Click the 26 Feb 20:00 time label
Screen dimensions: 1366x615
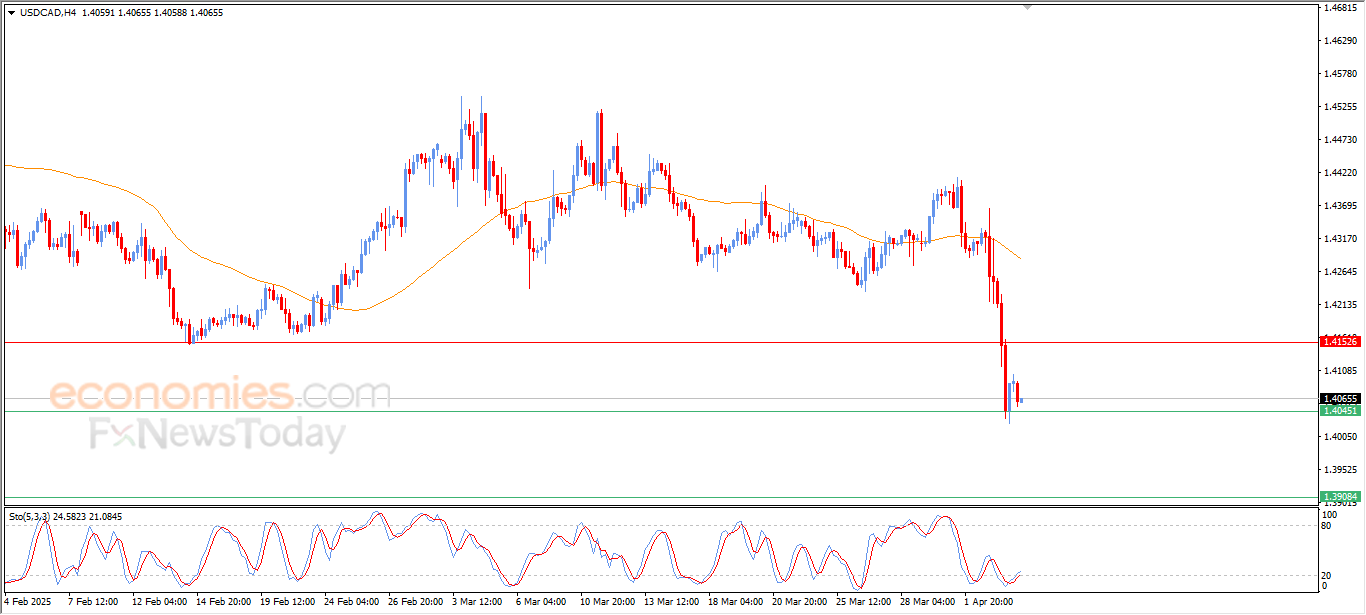pos(416,602)
